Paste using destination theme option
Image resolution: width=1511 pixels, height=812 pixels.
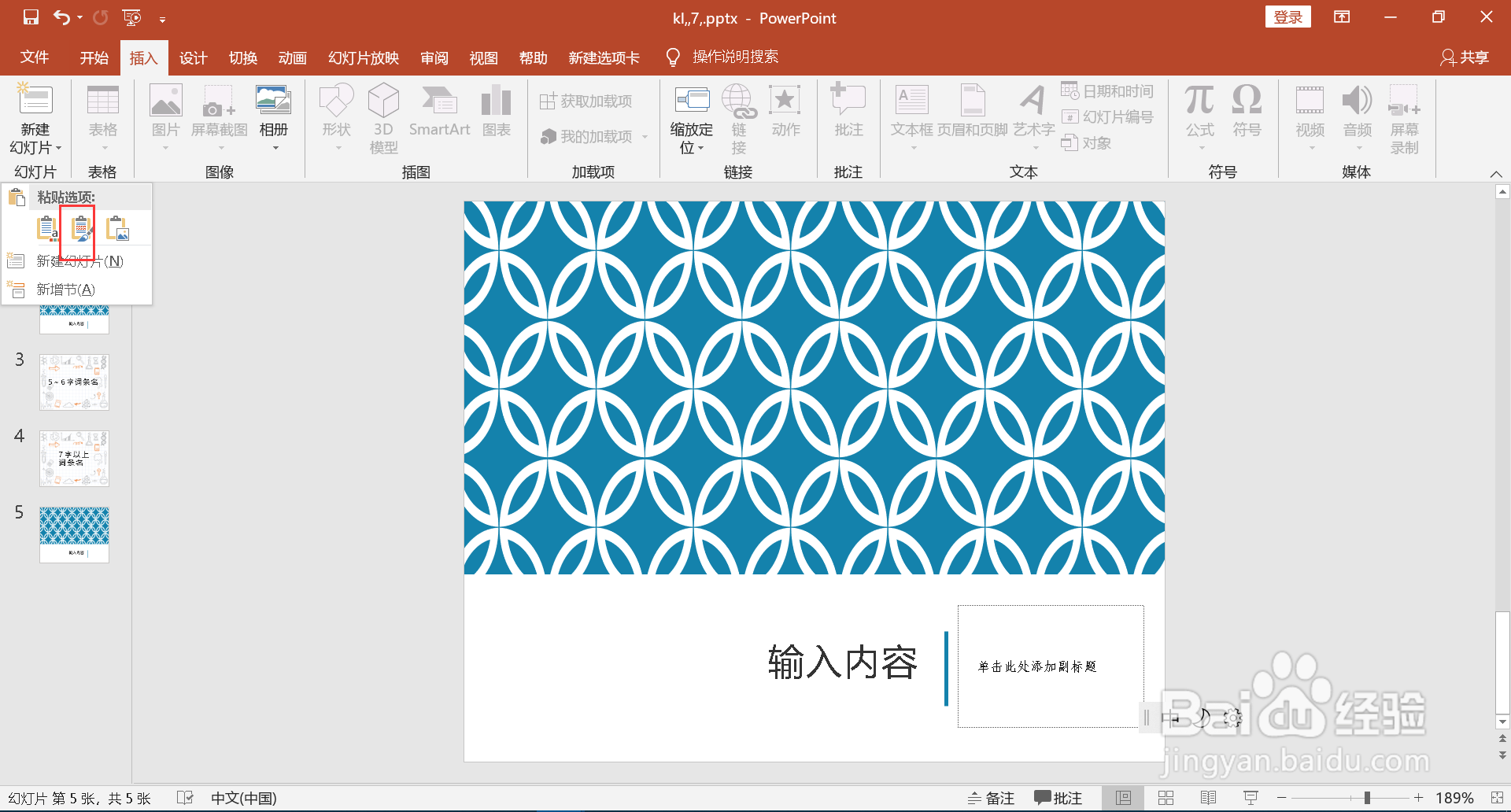click(47, 228)
